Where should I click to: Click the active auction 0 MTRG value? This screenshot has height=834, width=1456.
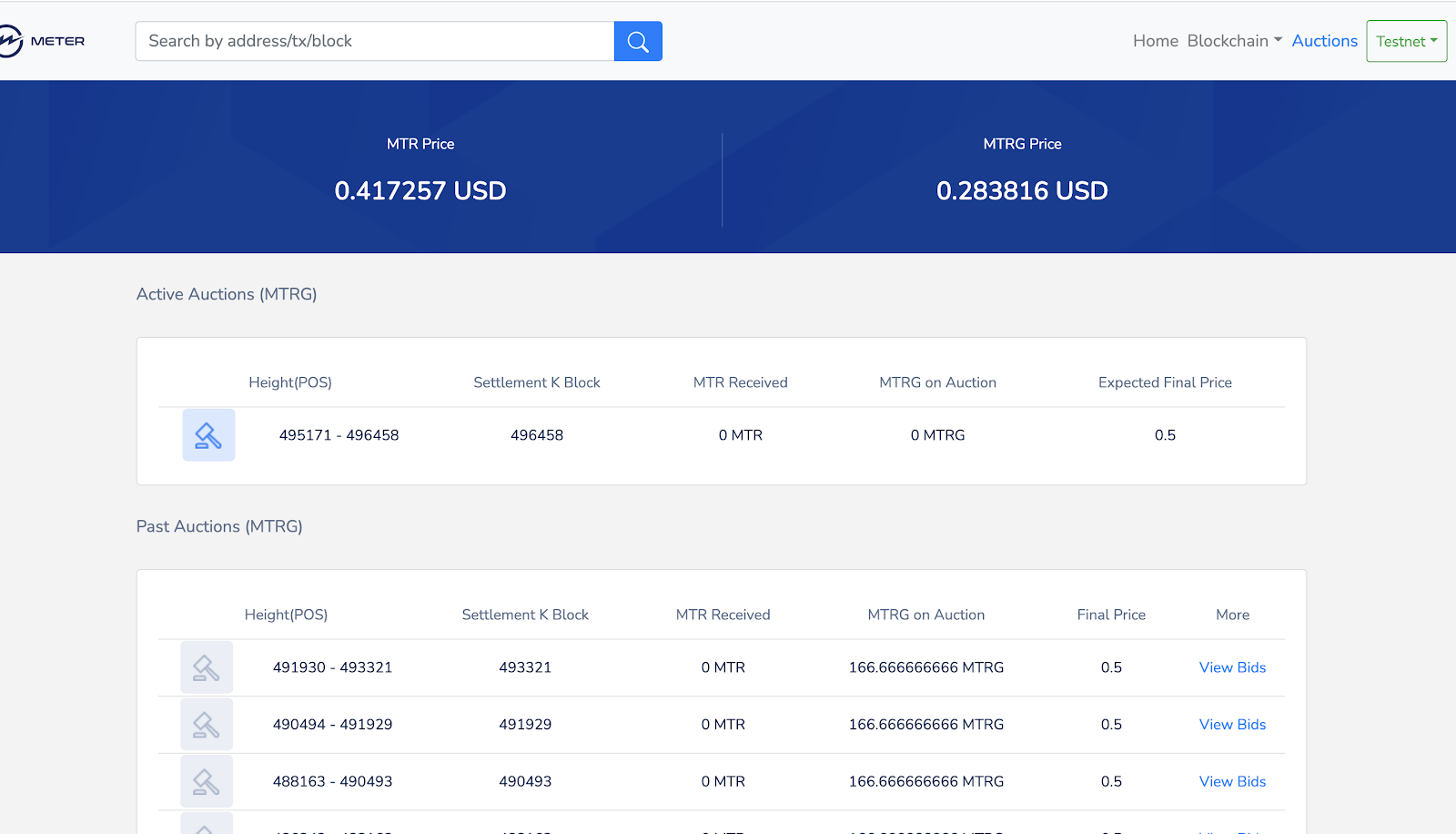click(x=937, y=435)
